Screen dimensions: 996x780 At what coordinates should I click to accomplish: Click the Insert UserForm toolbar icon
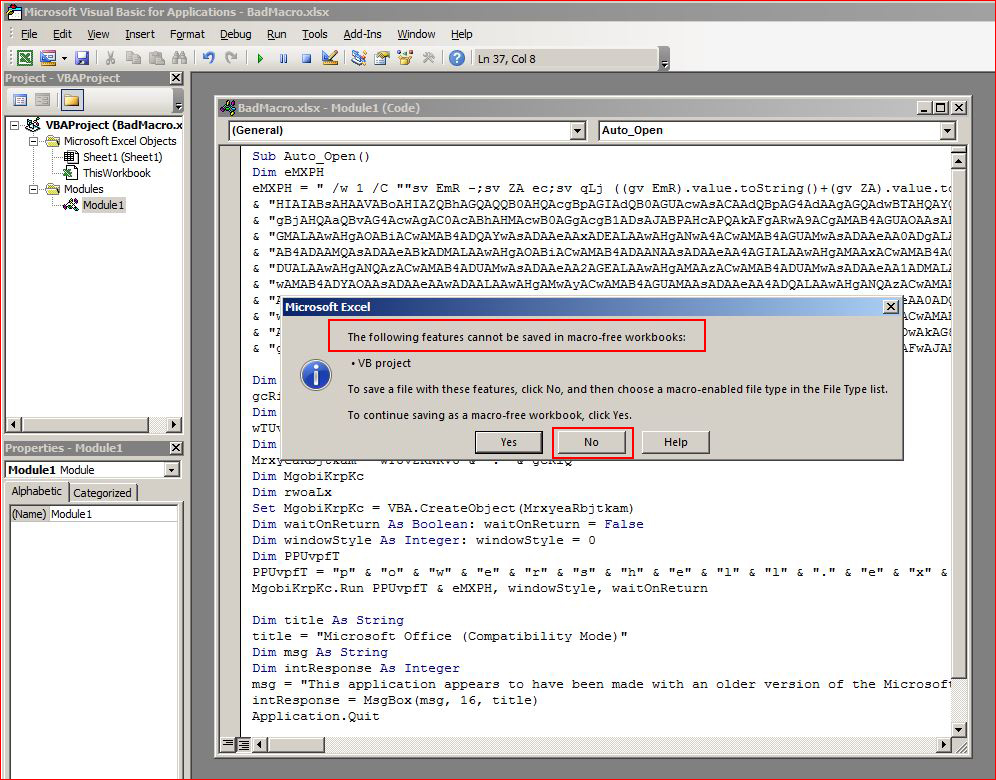tap(48, 58)
